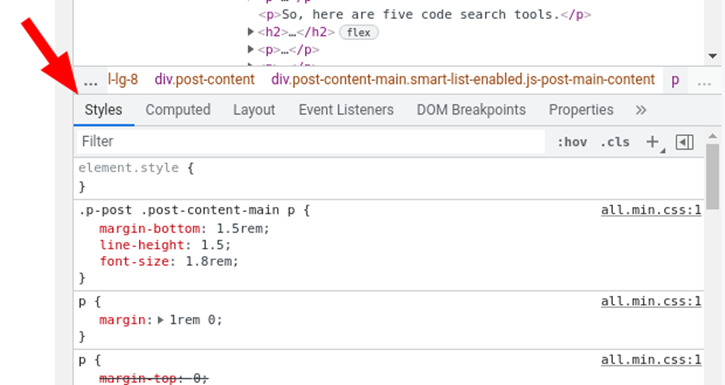Click the styles pane scroll up arrow

pyautogui.click(x=713, y=136)
